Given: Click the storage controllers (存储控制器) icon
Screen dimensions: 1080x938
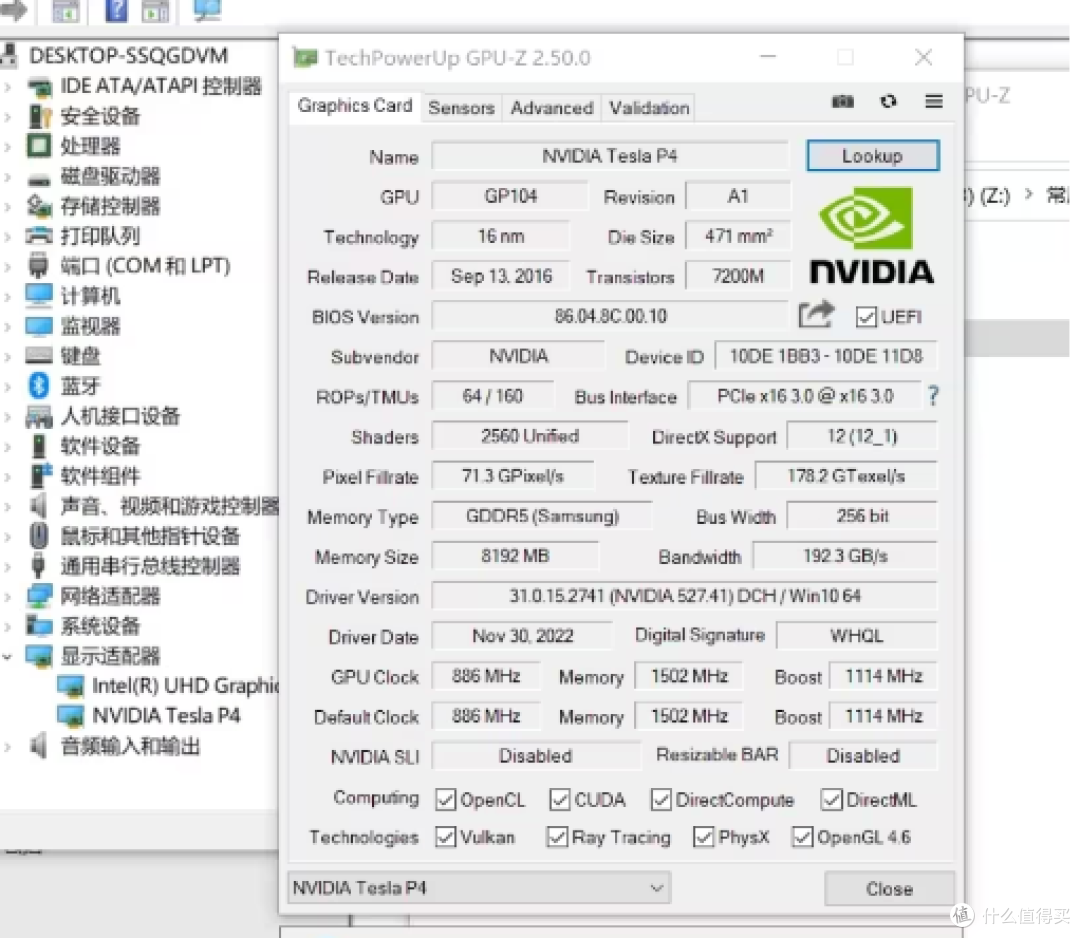Looking at the screenshot, I should tap(39, 206).
